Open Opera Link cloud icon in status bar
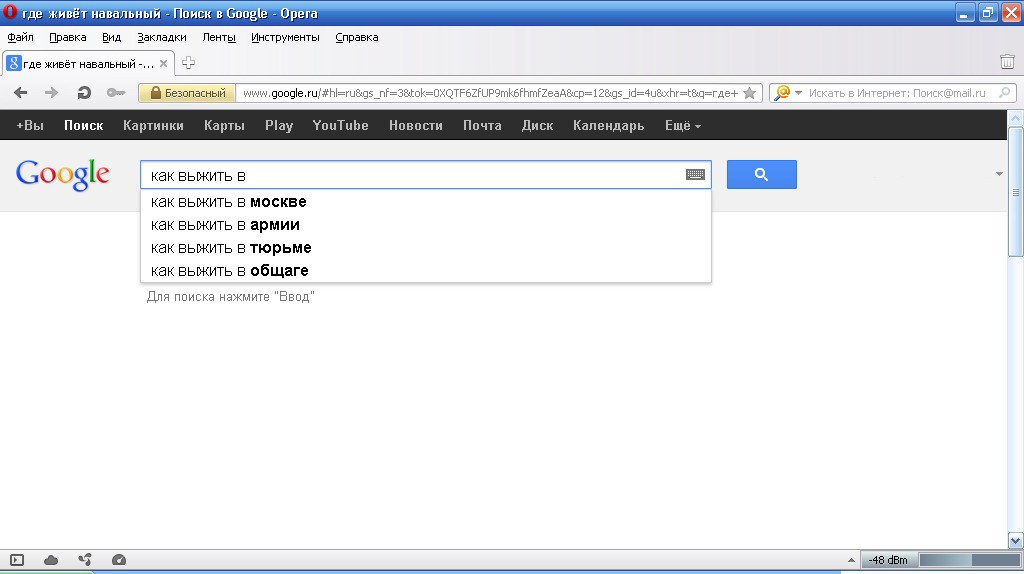The width and height of the screenshot is (1024, 574). tap(50, 560)
